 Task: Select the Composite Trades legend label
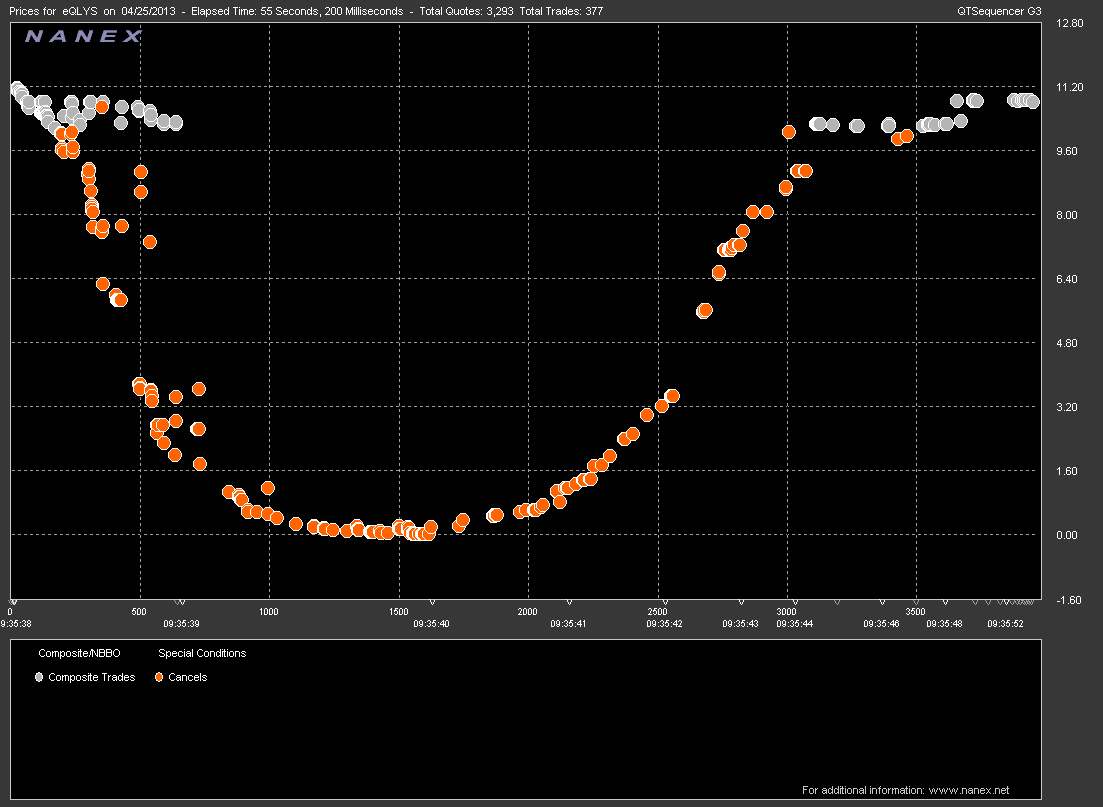click(91, 677)
